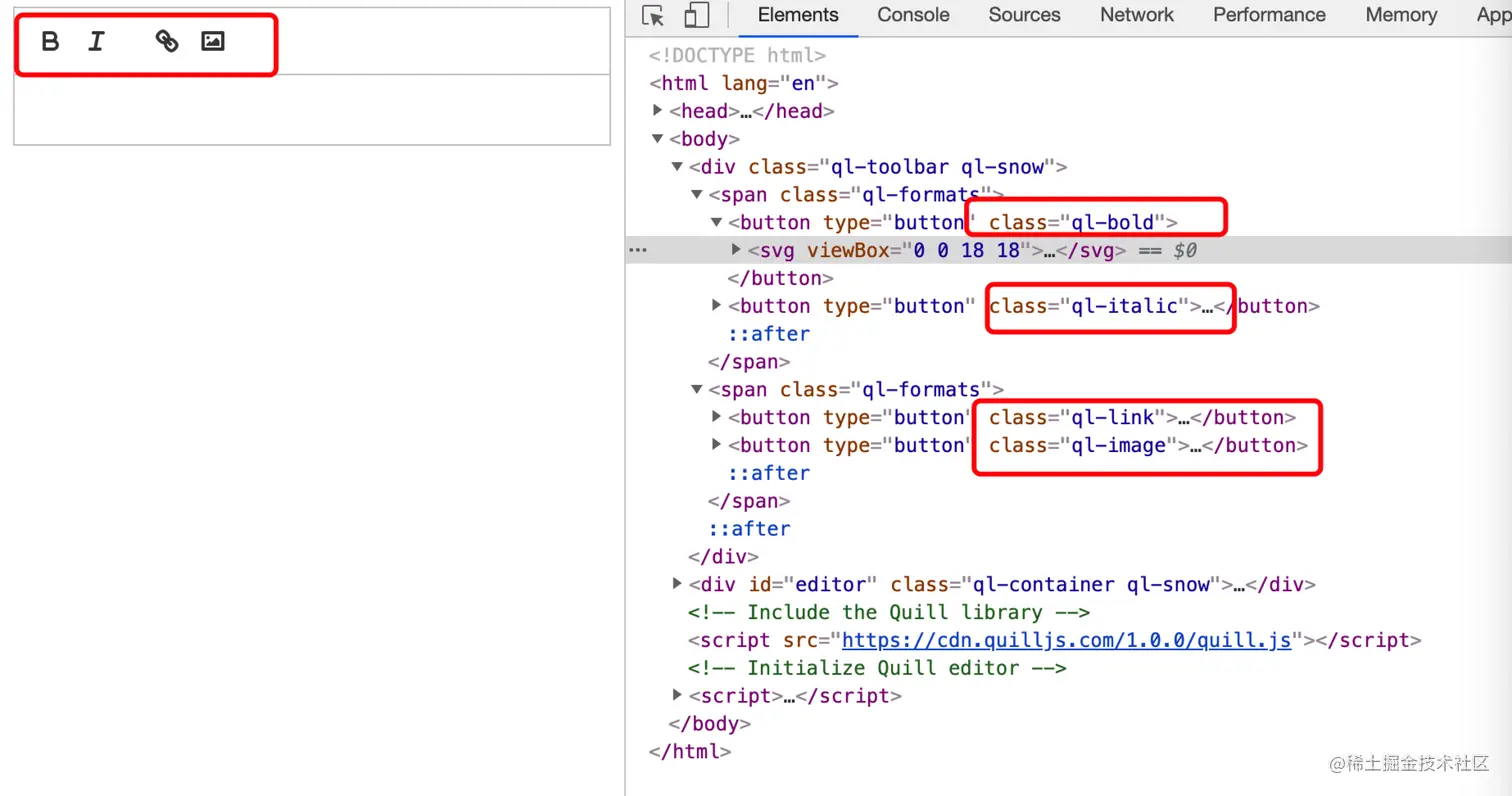This screenshot has height=796, width=1512.
Task: Toggle device toolbar icon in DevTools
Action: pos(697,15)
